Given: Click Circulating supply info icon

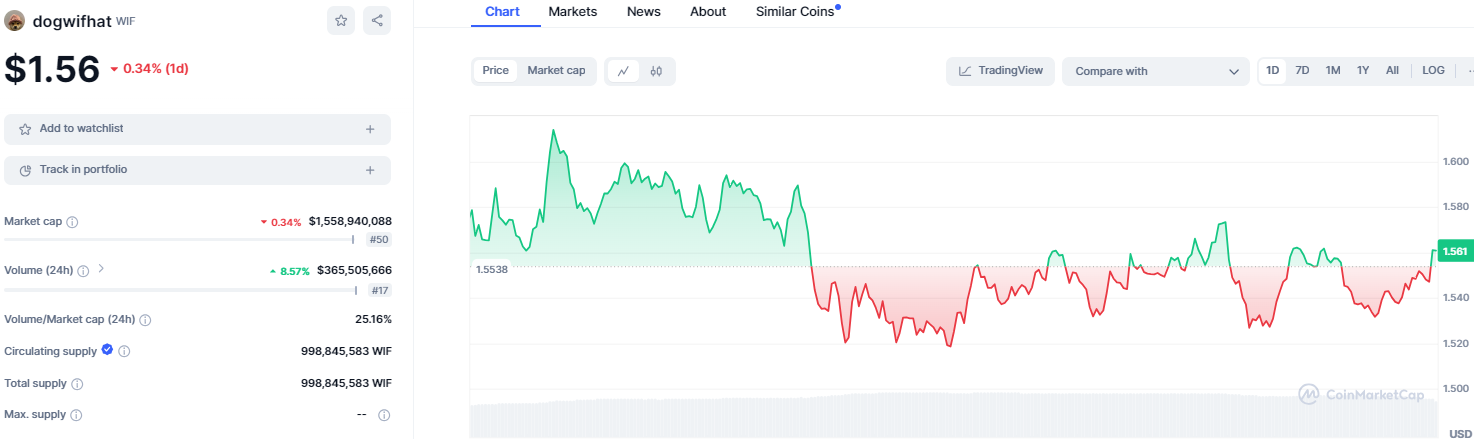Looking at the screenshot, I should click(x=124, y=351).
